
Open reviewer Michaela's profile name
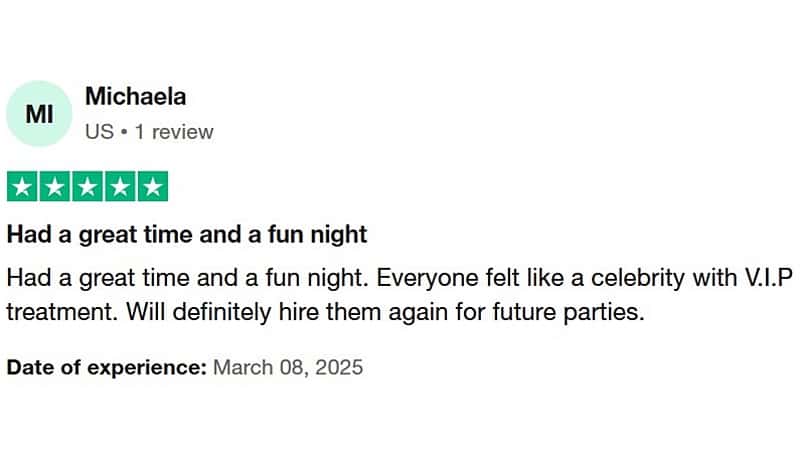135,97
